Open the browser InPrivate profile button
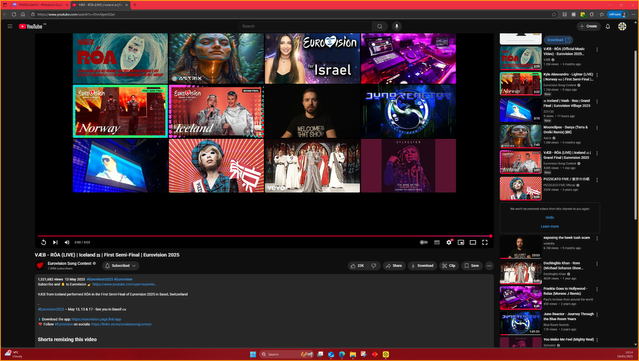The height and width of the screenshot is (361, 639). tap(617, 14)
